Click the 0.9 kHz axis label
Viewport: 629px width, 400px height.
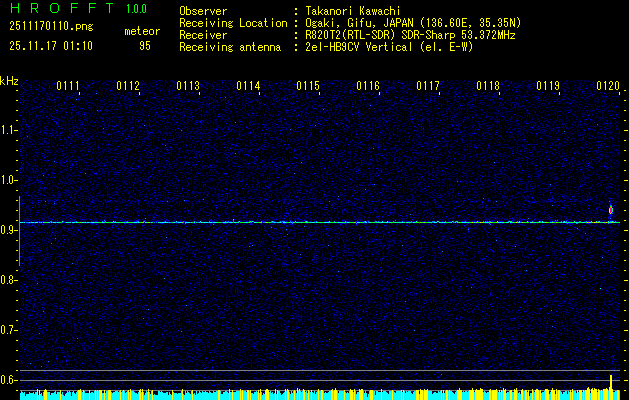click(x=7, y=230)
